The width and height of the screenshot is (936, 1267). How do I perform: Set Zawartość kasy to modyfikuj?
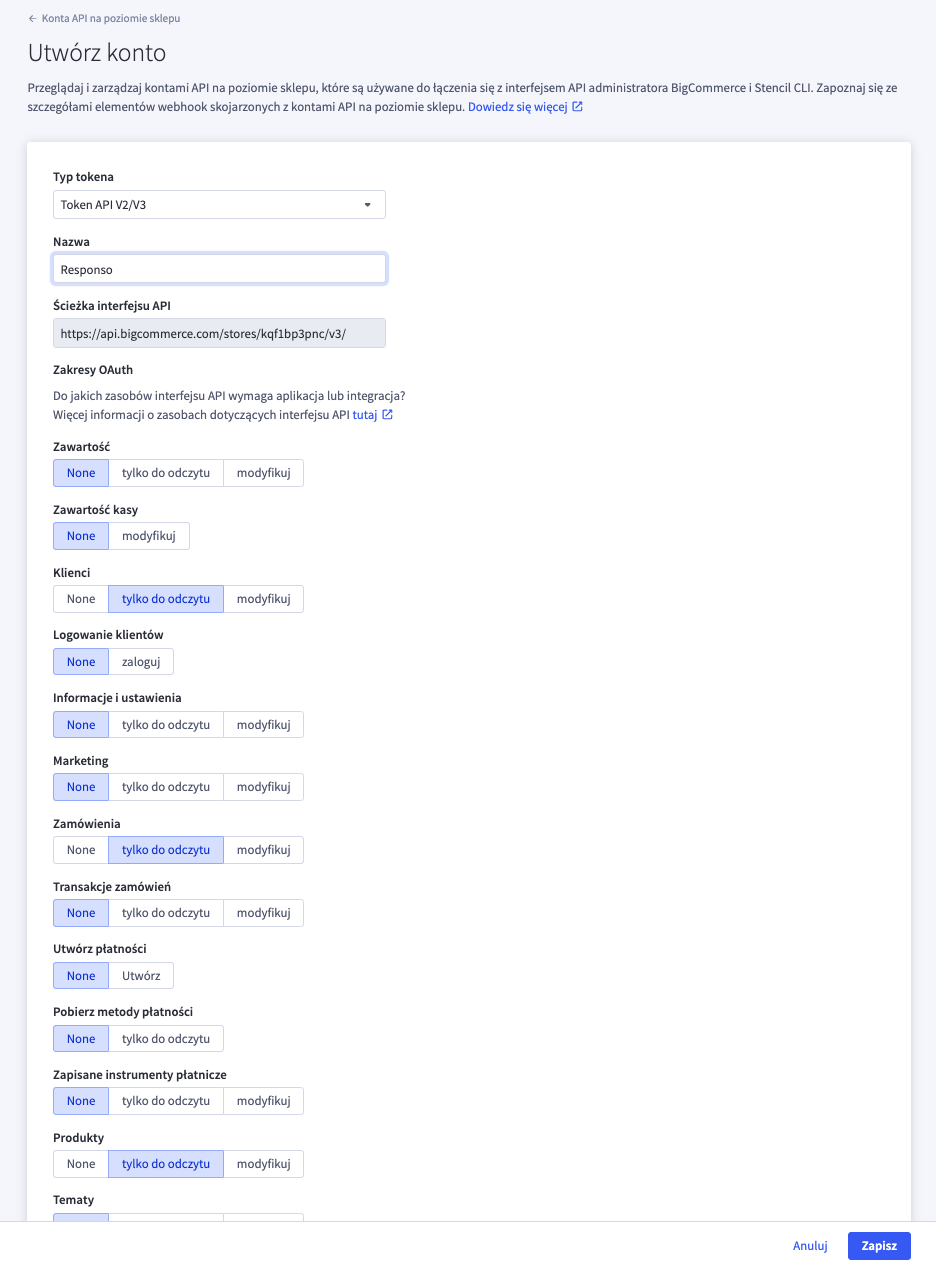[x=149, y=536]
